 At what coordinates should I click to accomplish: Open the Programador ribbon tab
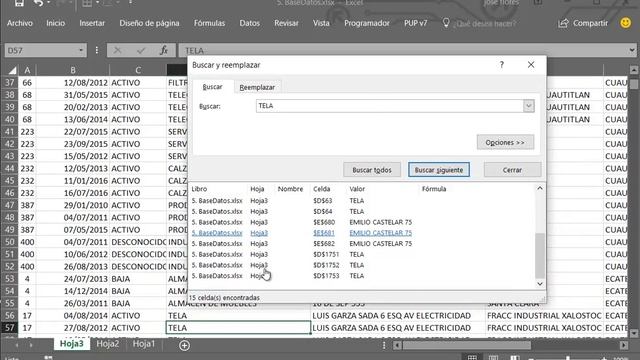367,23
